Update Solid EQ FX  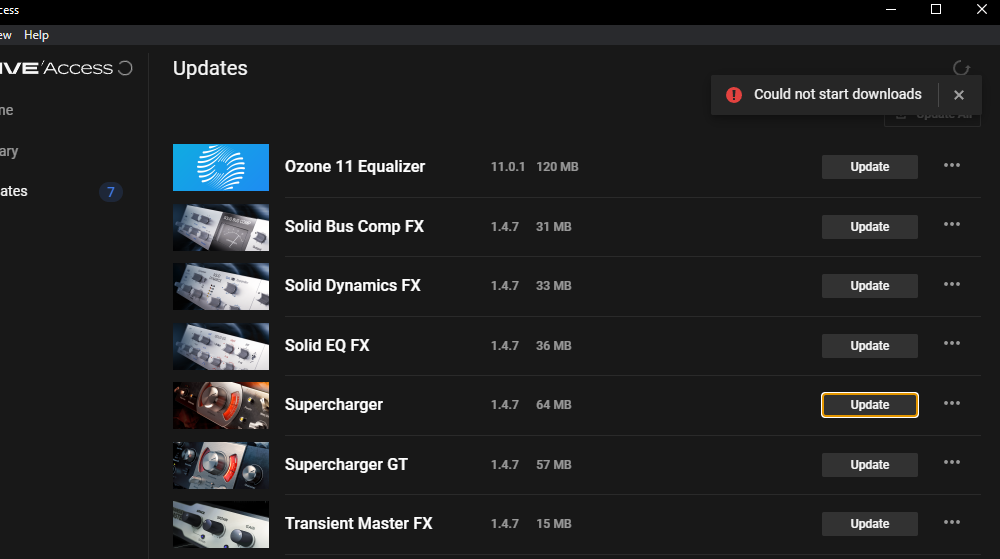[x=869, y=346]
